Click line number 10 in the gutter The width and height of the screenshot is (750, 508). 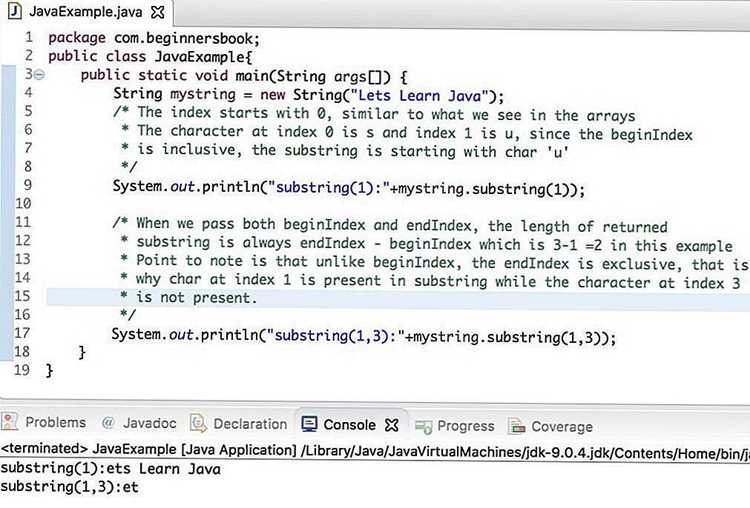tap(23, 203)
